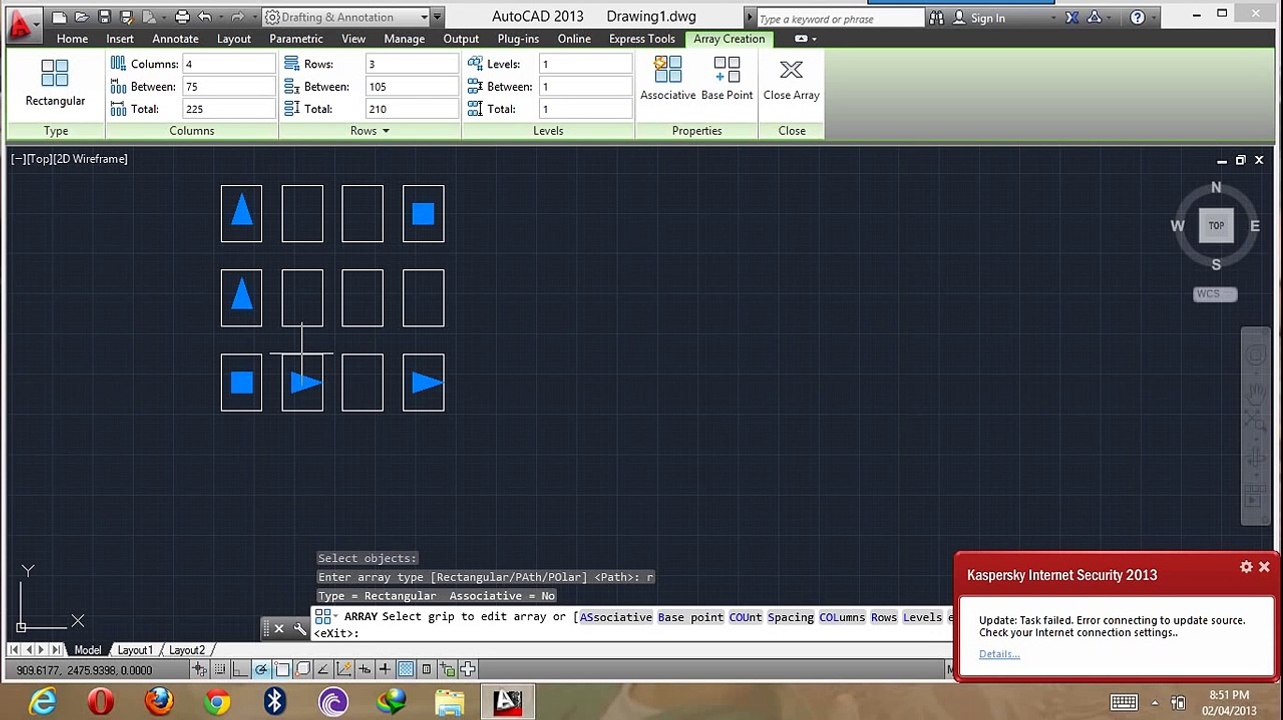Image resolution: width=1283 pixels, height=720 pixels.
Task: Click the command line wrench customize icon
Action: tap(299, 628)
